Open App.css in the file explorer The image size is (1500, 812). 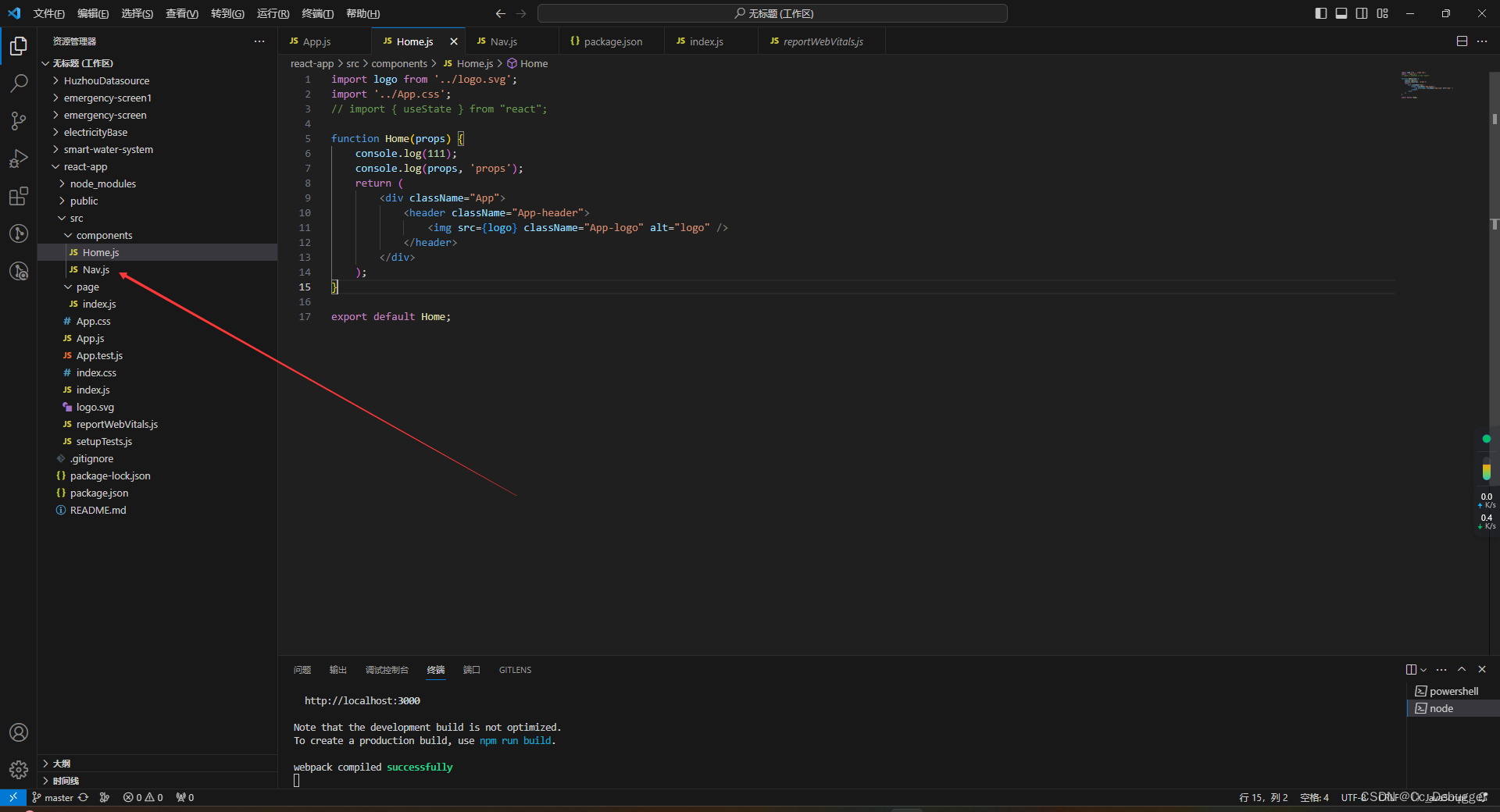pos(158,321)
